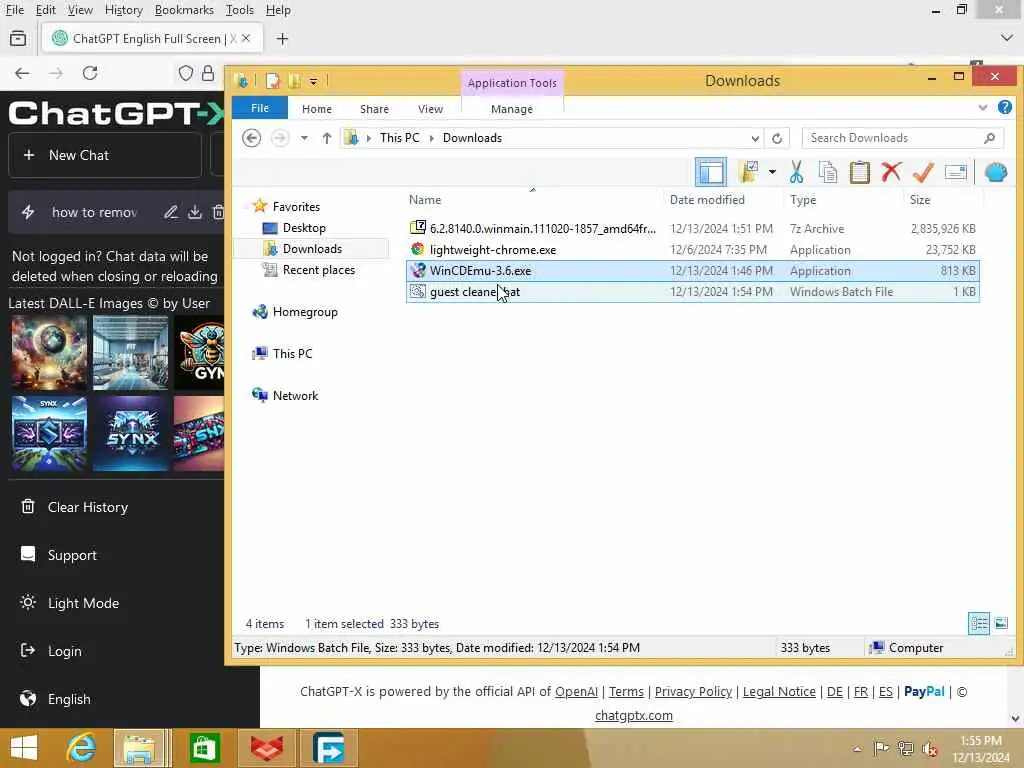1024x768 pixels.
Task: Sort files by Name column
Action: pos(425,200)
